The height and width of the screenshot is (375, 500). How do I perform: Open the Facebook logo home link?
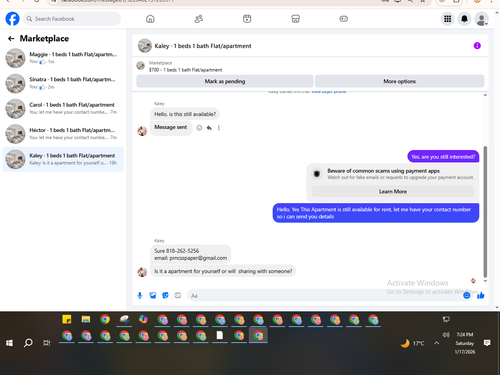tap(12, 19)
